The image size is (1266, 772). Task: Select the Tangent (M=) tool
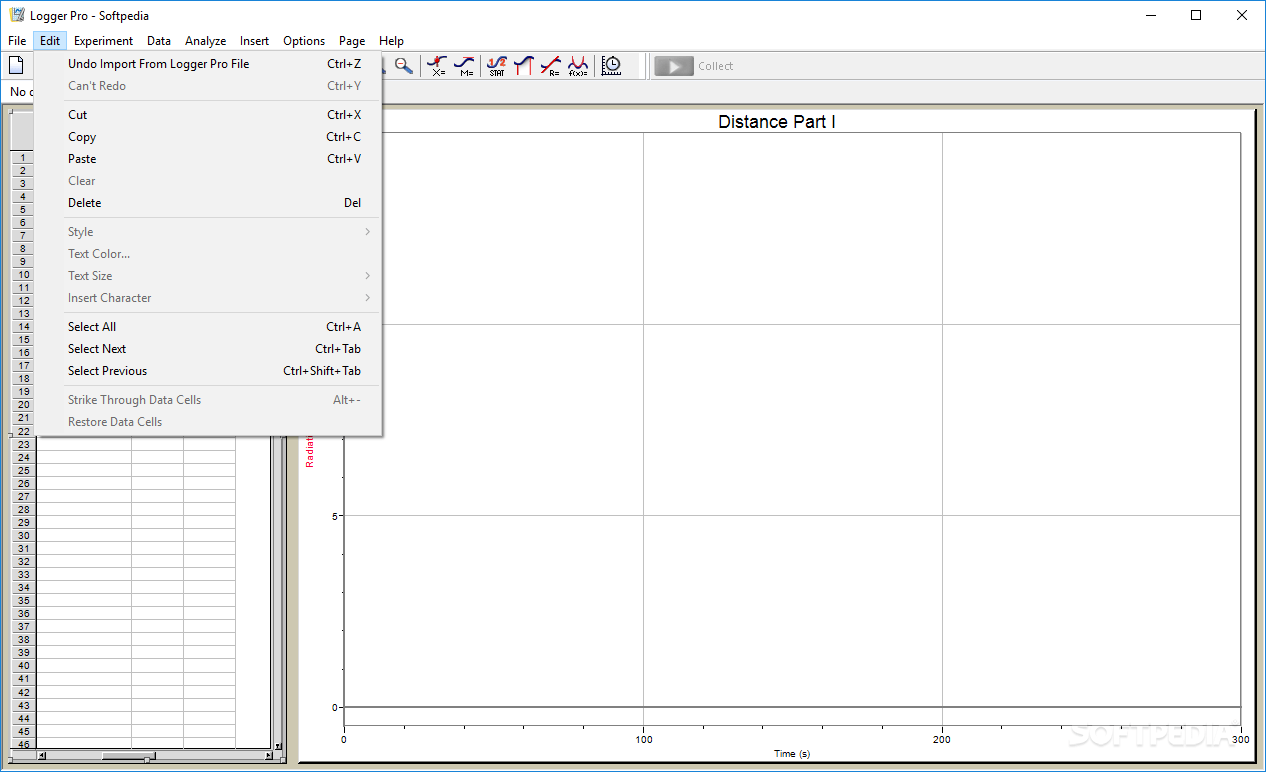(464, 66)
